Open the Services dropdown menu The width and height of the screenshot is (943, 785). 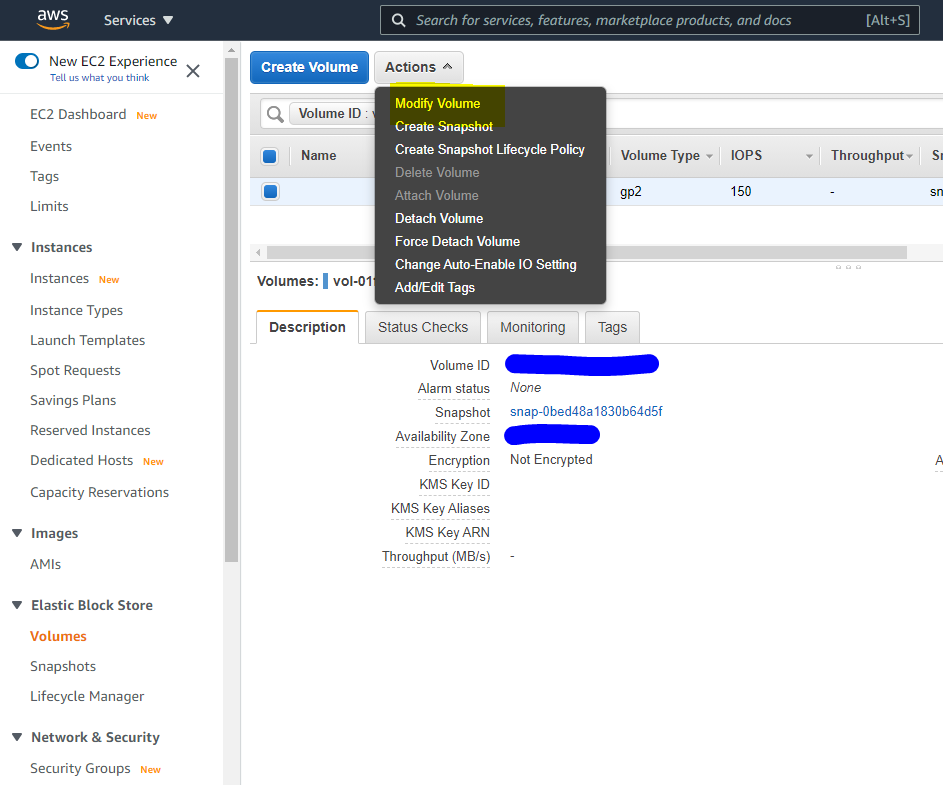click(x=138, y=20)
